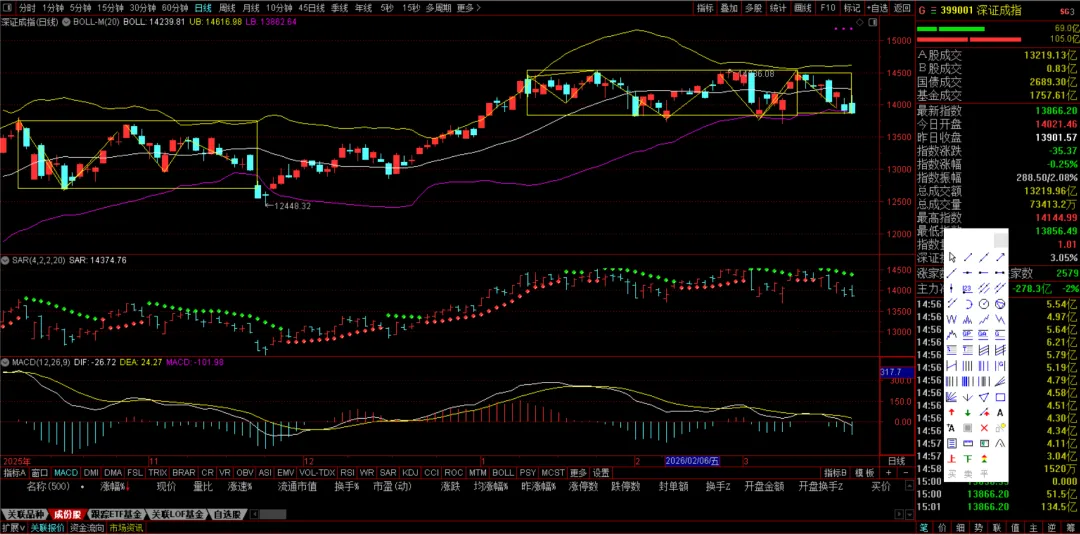This screenshot has height=535, width=1080.
Task: Toggle the 画线 drawing tools button
Action: click(x=803, y=8)
